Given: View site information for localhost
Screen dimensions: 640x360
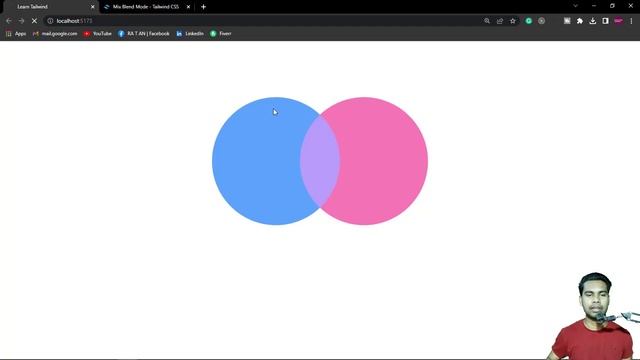Looking at the screenshot, I should [50, 21].
